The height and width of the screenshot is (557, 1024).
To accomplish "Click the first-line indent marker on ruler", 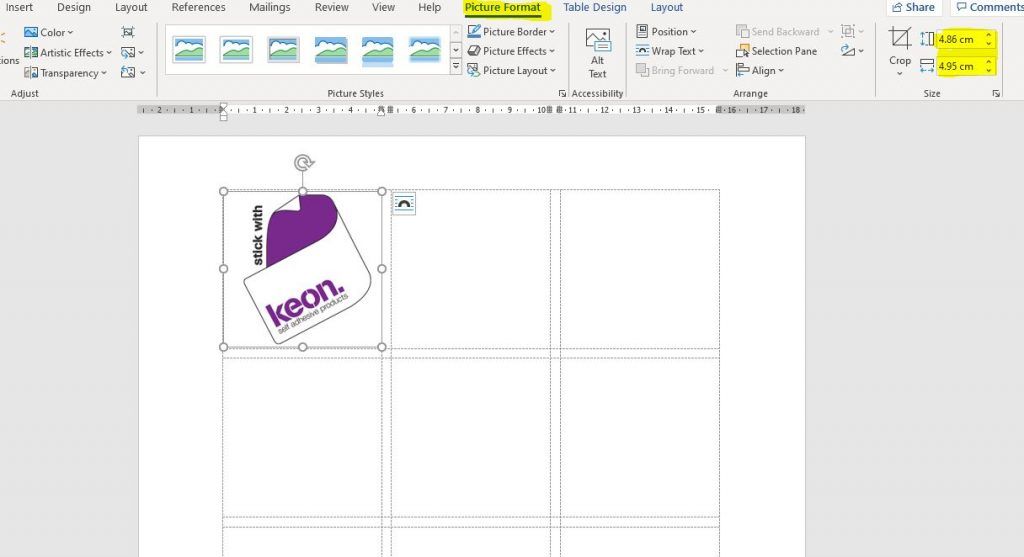I will click(223, 106).
